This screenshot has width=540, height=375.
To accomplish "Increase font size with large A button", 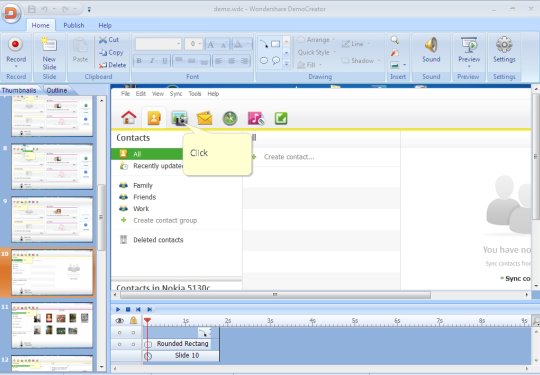I will coord(211,44).
